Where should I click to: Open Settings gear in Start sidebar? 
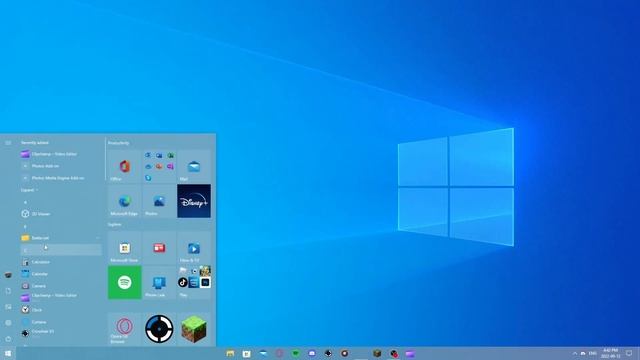coord(8,323)
